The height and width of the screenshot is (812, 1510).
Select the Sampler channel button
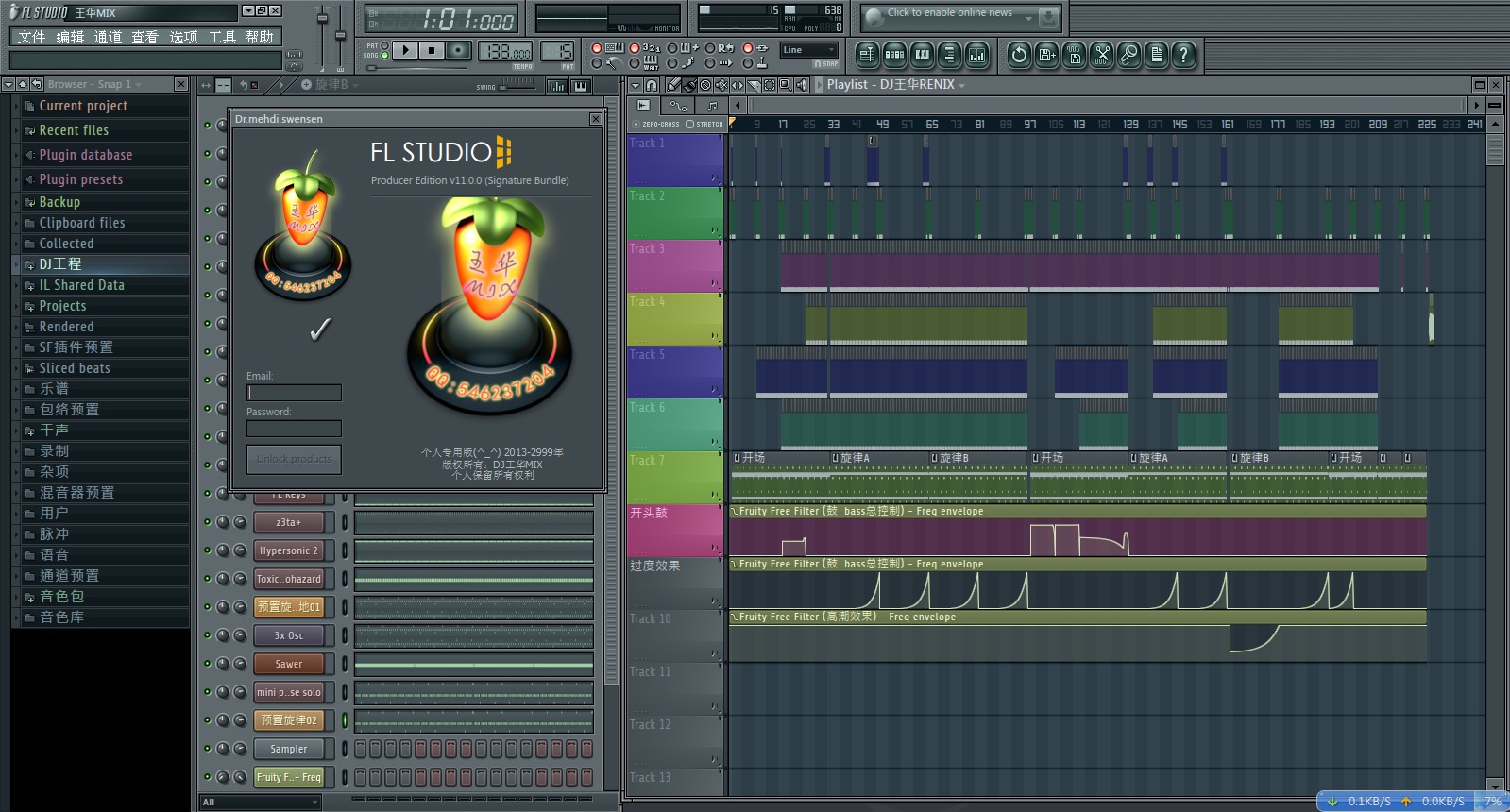point(289,749)
